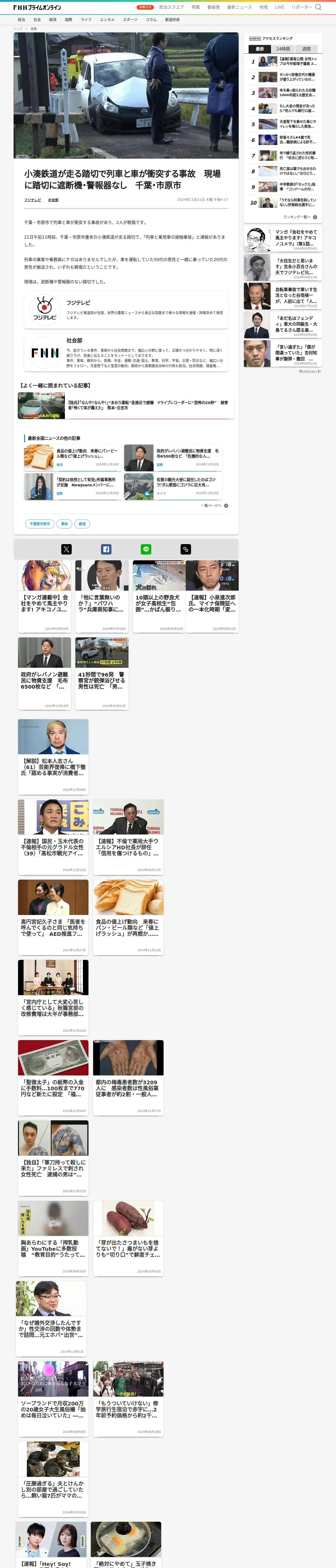336x1568 pixels.
Task: Open 政治スクエア in top header
Action: tap(171, 7)
